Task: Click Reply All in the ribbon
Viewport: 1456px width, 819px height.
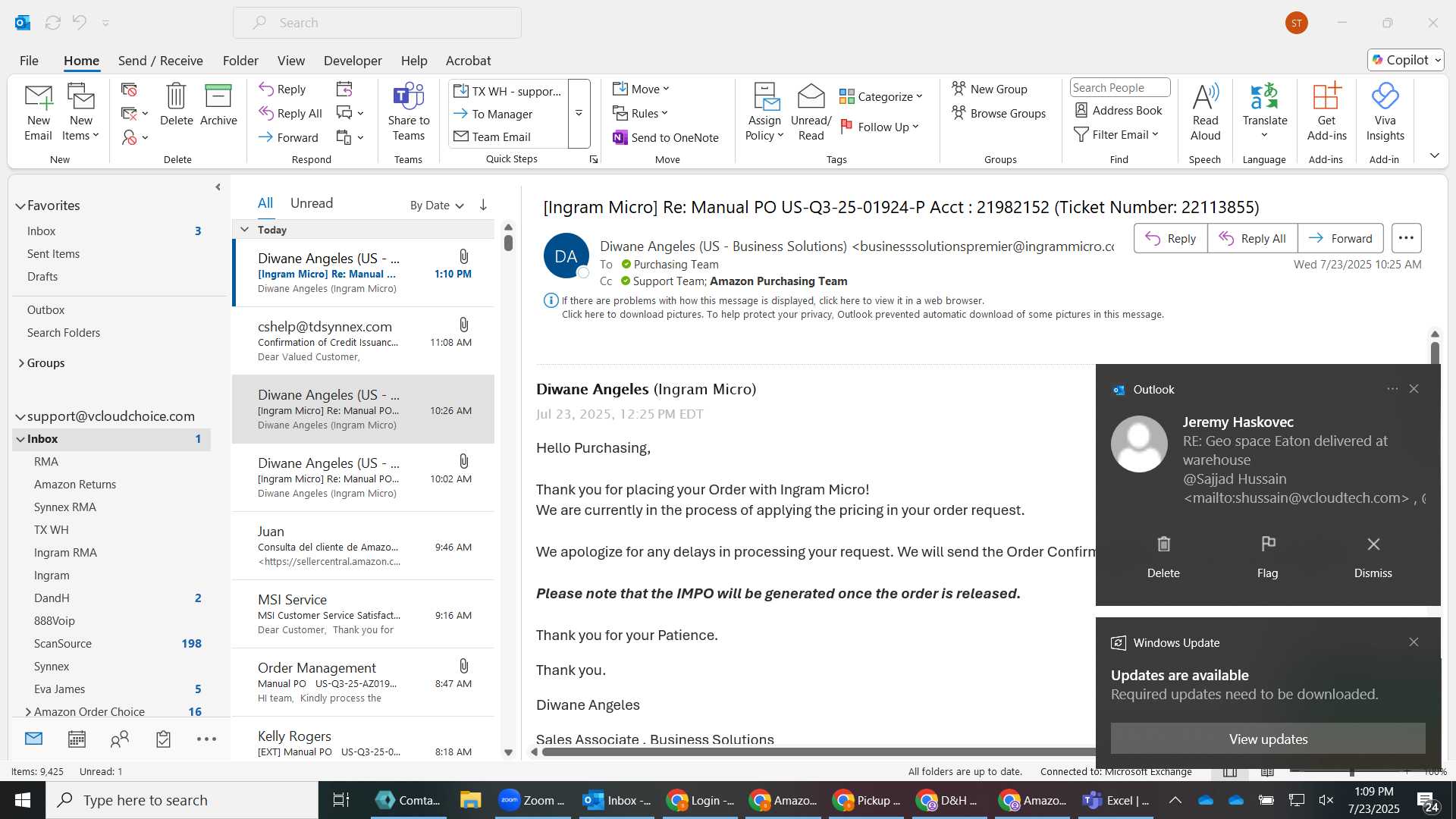Action: pyautogui.click(x=290, y=113)
